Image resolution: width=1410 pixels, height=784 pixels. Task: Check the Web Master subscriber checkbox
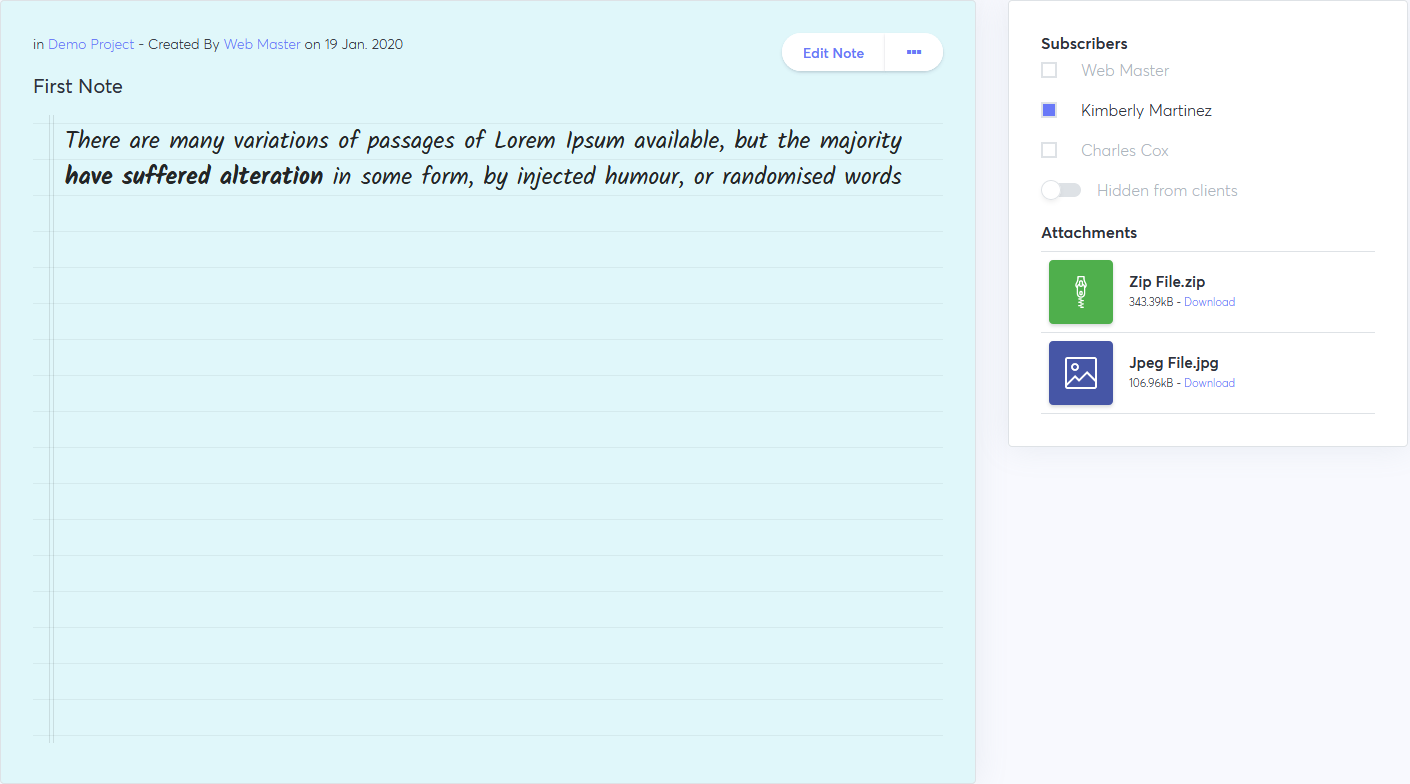(1049, 70)
